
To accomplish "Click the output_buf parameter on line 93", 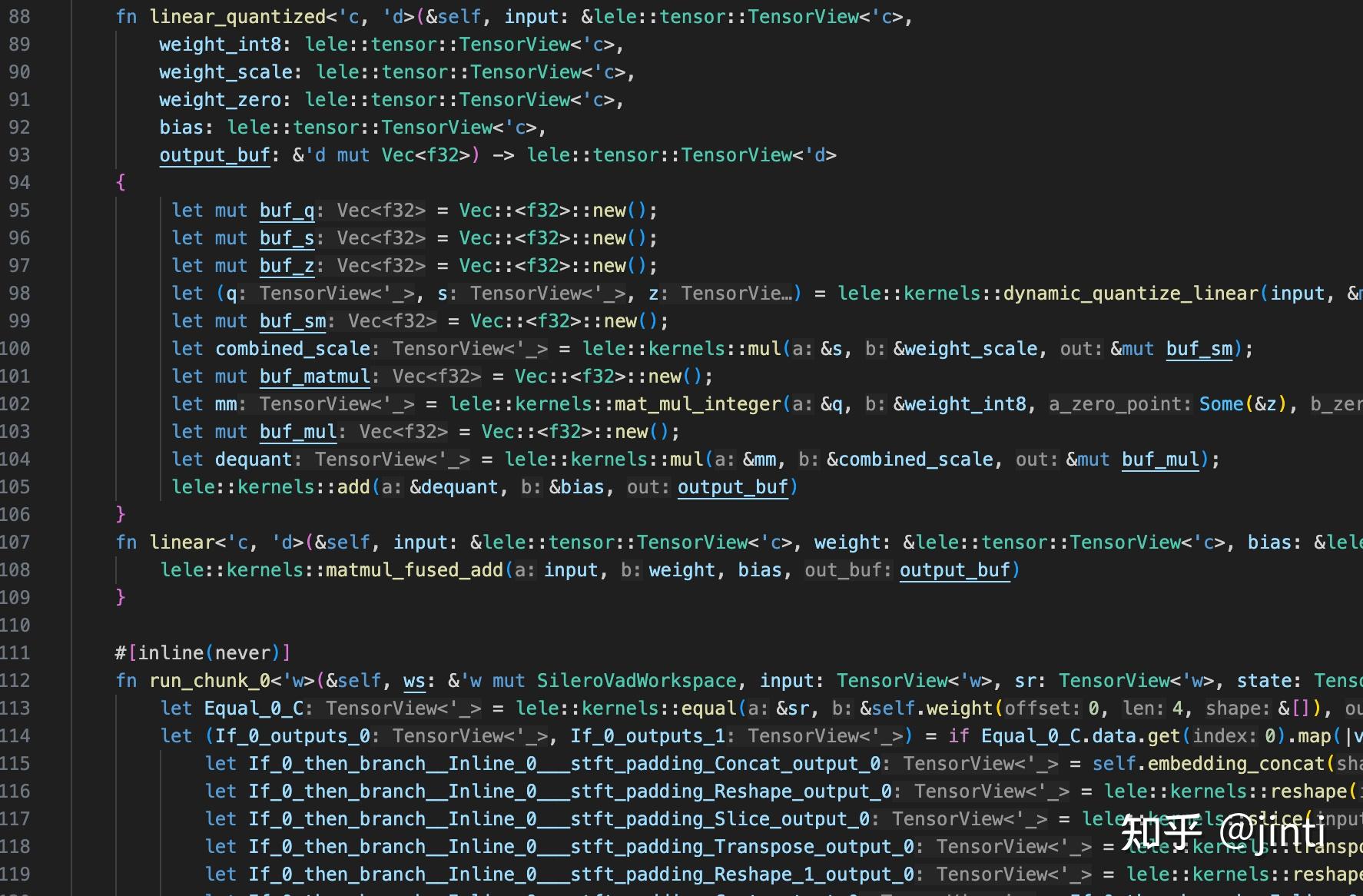I will click(215, 155).
